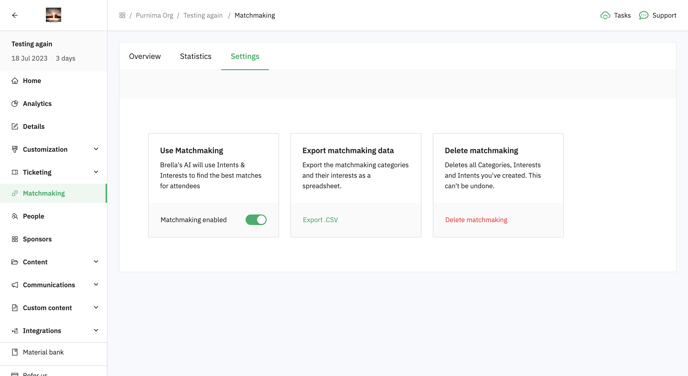Image resolution: width=688 pixels, height=376 pixels.
Task: Open Details in sidebar
Action: (34, 126)
